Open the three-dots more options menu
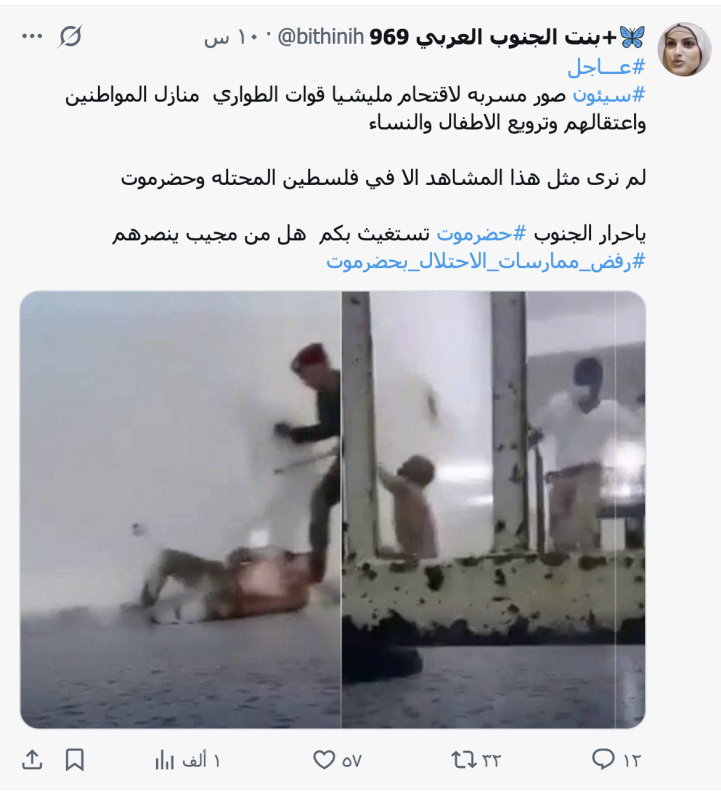The image size is (721, 800). pos(32,36)
